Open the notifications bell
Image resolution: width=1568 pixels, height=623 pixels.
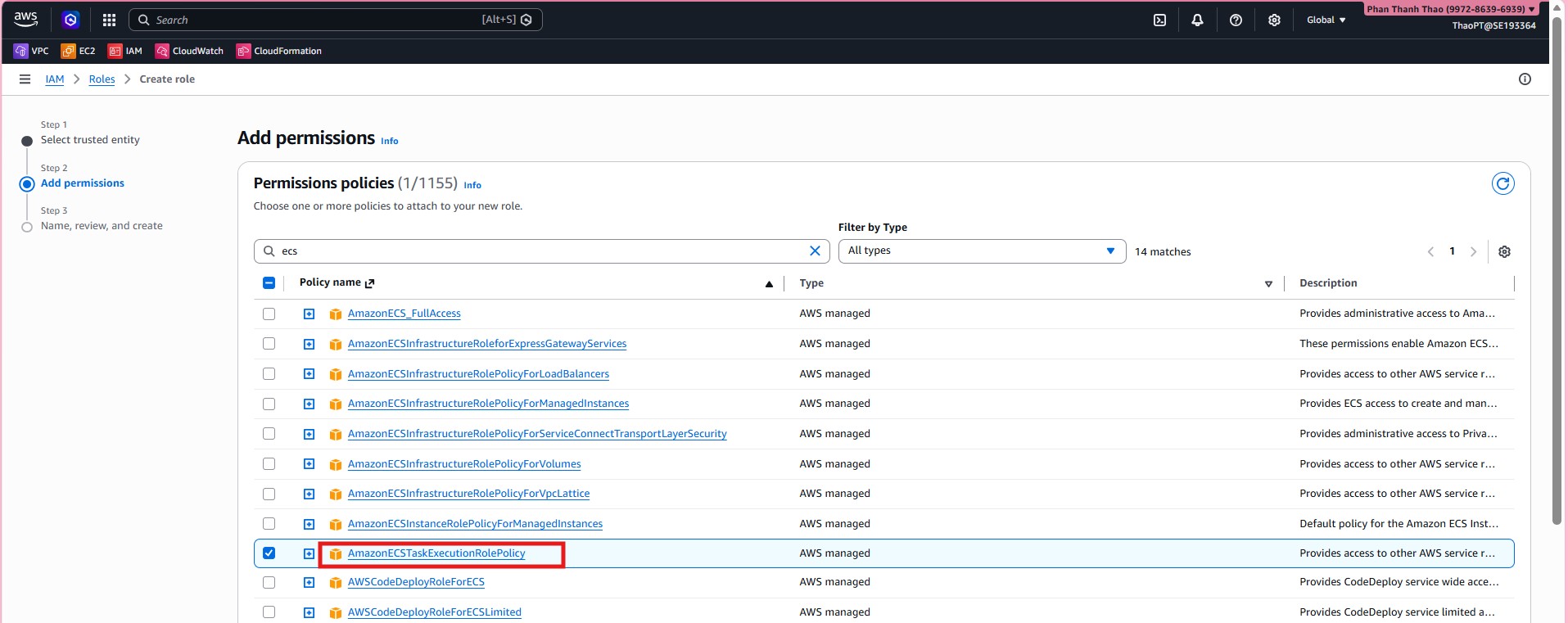pyautogui.click(x=1197, y=20)
